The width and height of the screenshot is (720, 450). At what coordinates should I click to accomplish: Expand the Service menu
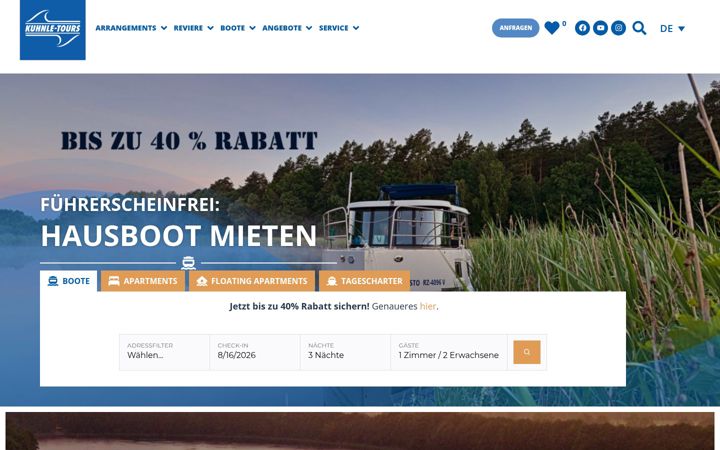click(339, 28)
